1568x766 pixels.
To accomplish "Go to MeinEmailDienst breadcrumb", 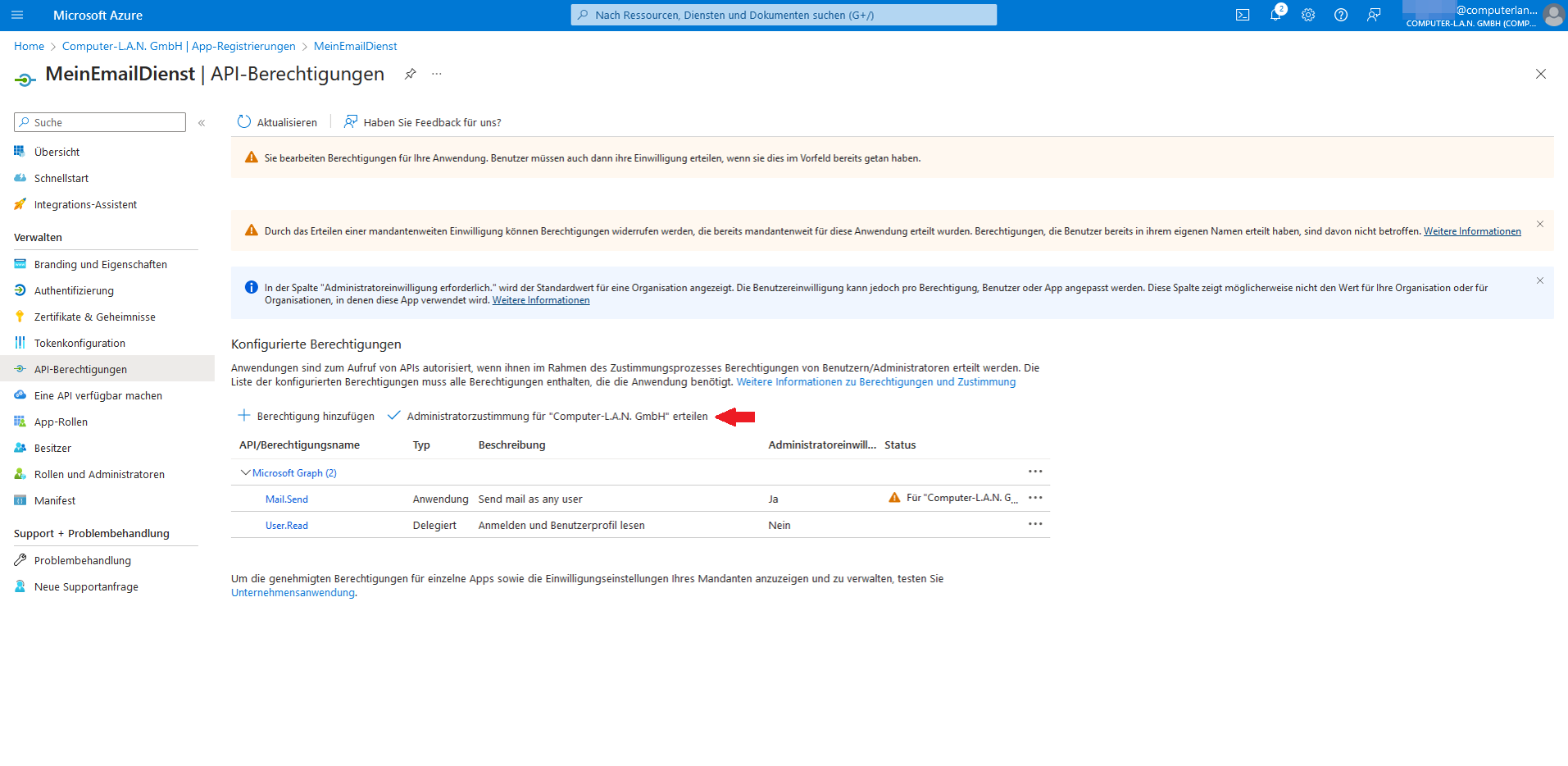I will tap(356, 46).
